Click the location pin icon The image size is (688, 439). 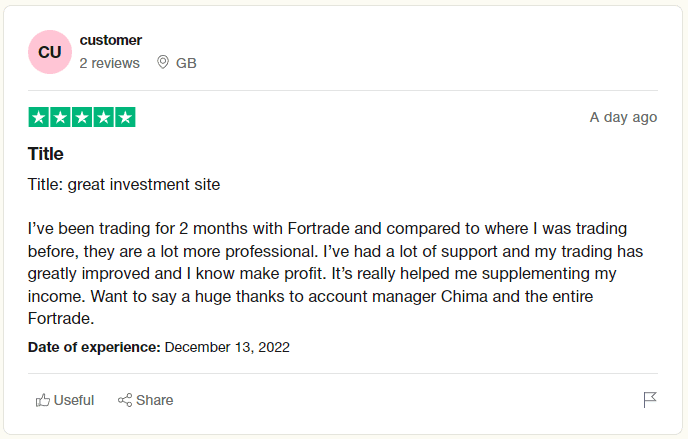[x=162, y=62]
